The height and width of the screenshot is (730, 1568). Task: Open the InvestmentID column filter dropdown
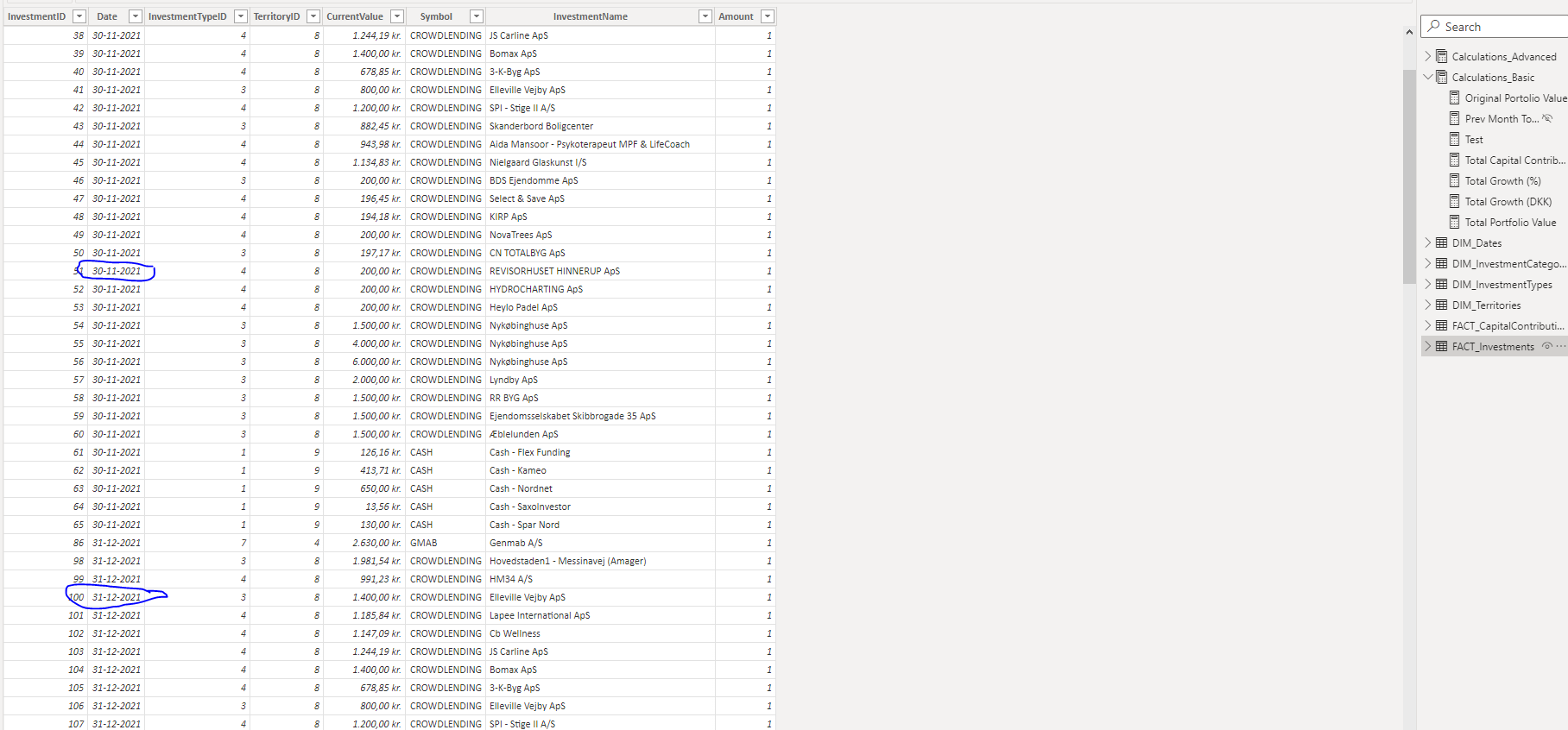pyautogui.click(x=79, y=16)
